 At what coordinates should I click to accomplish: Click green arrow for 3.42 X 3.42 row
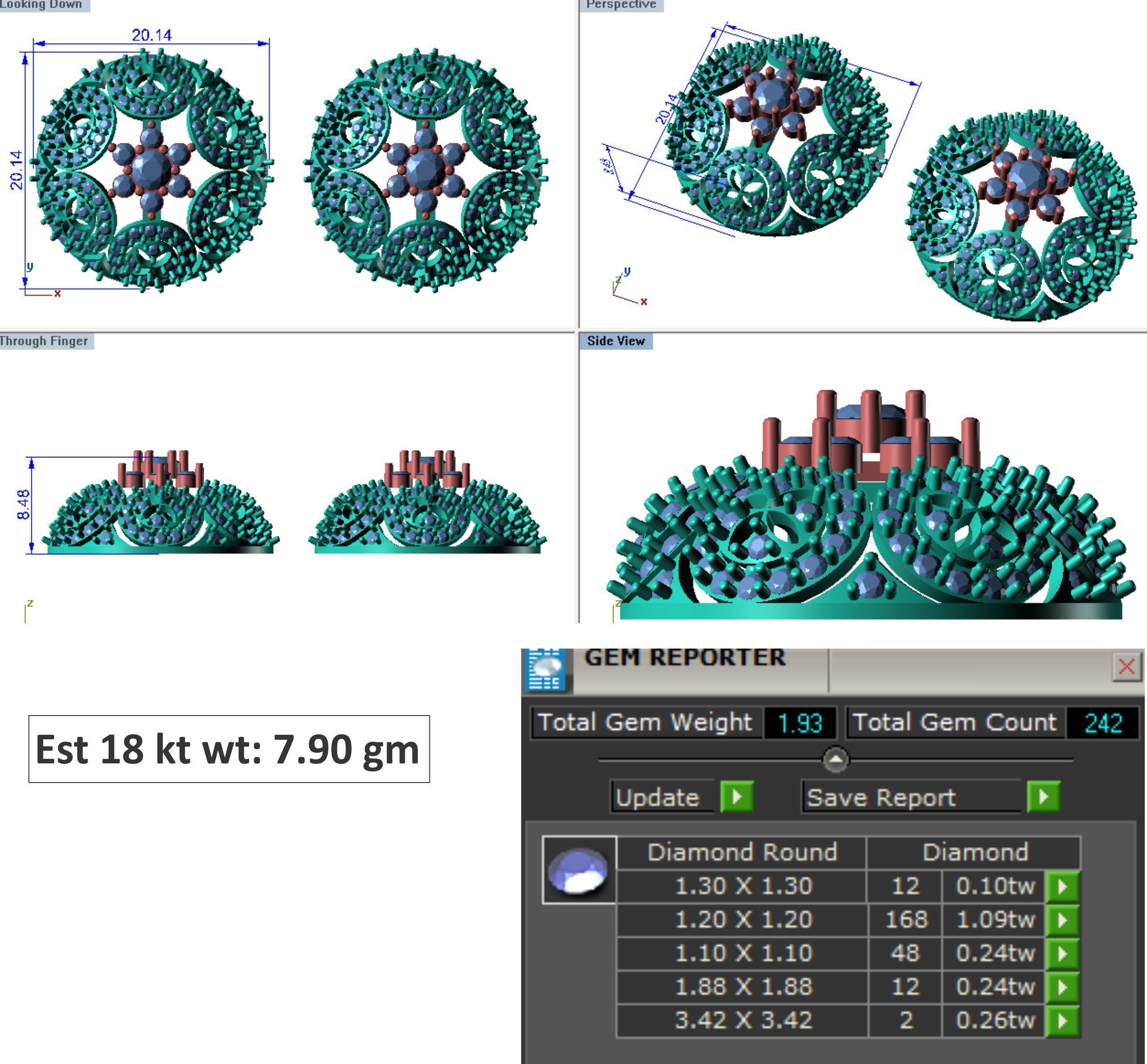click(1062, 1020)
